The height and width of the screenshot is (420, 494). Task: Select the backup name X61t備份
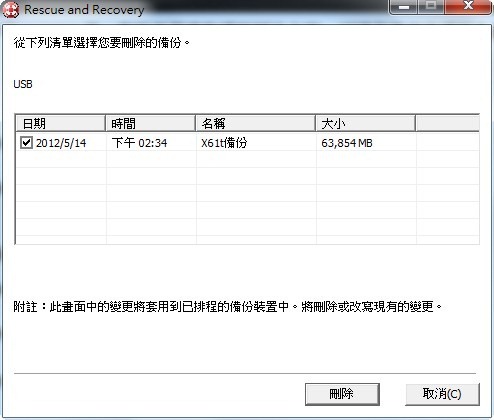[224, 143]
